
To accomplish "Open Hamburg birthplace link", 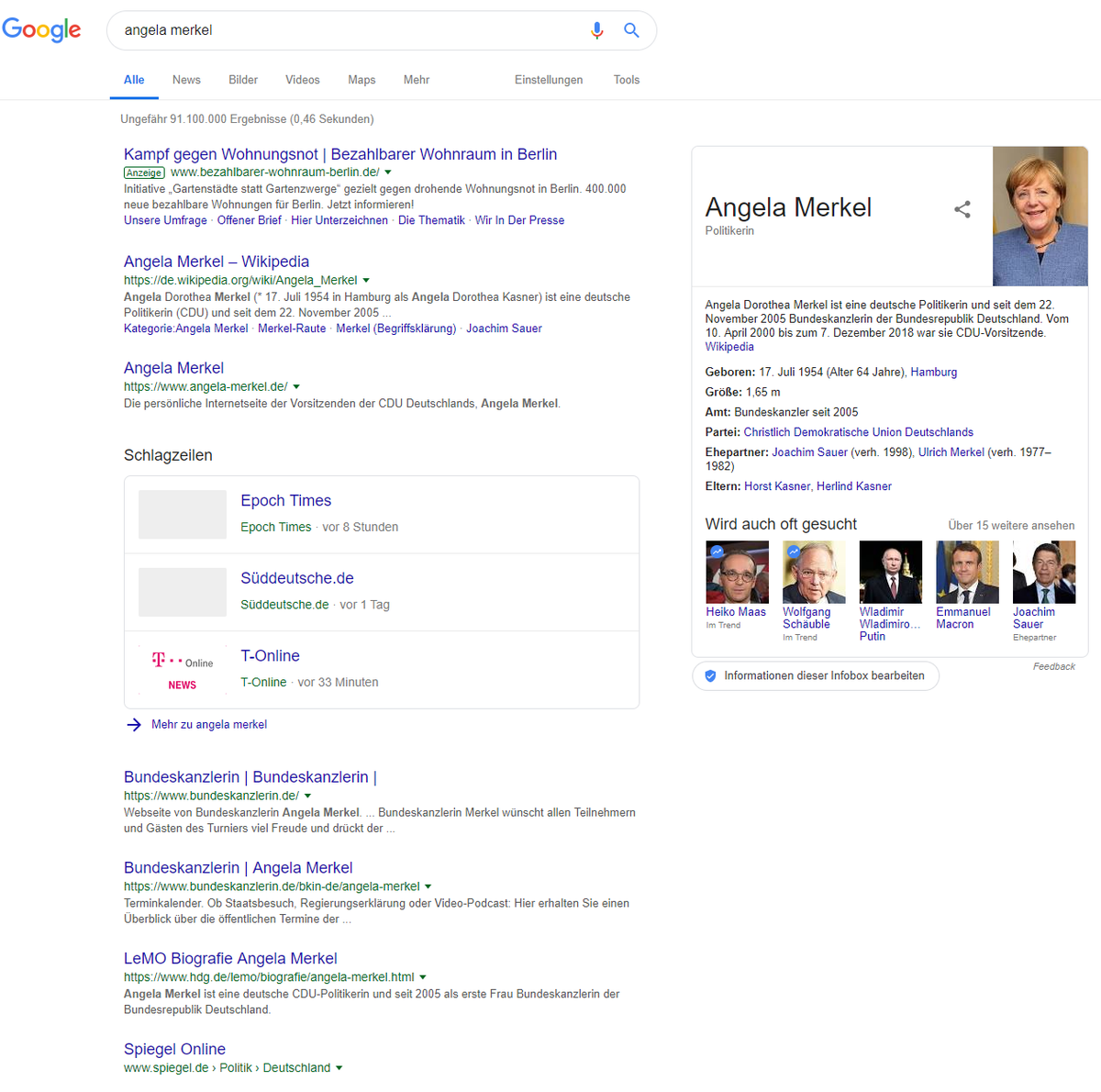I will pyautogui.click(x=934, y=373).
